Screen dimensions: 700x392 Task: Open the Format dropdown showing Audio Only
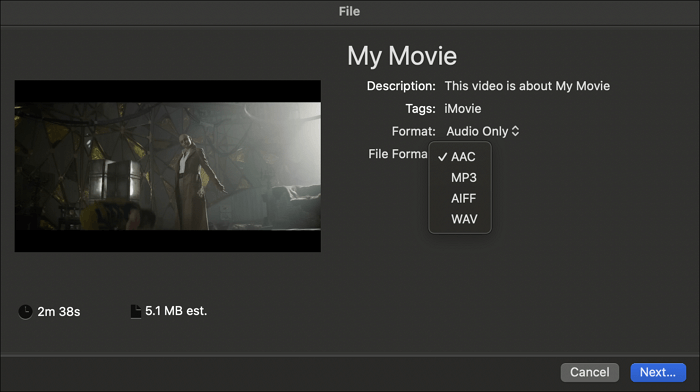pyautogui.click(x=483, y=131)
